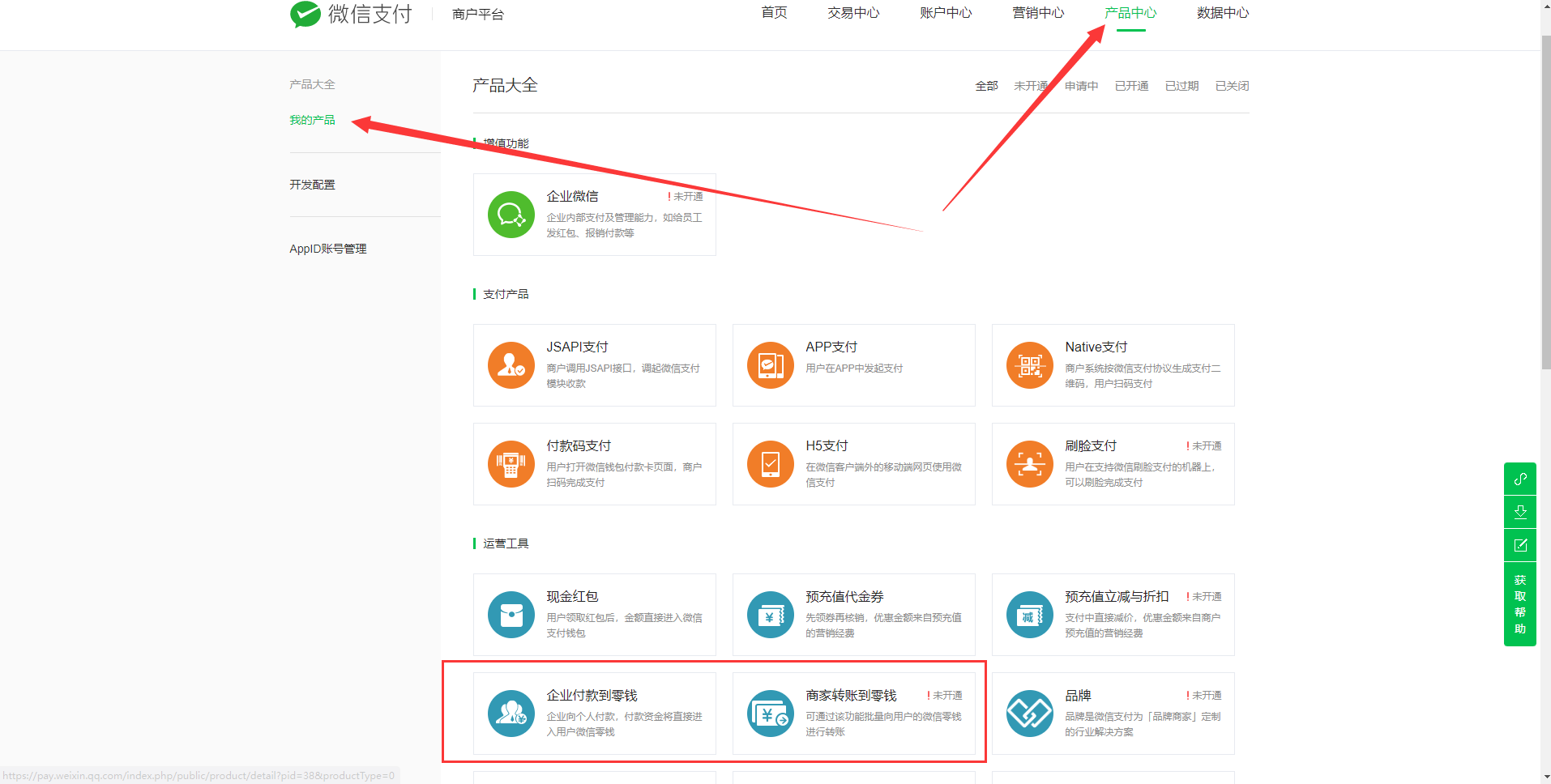Open the 账户中心 tab
The width and height of the screenshot is (1551, 784).
[946, 13]
